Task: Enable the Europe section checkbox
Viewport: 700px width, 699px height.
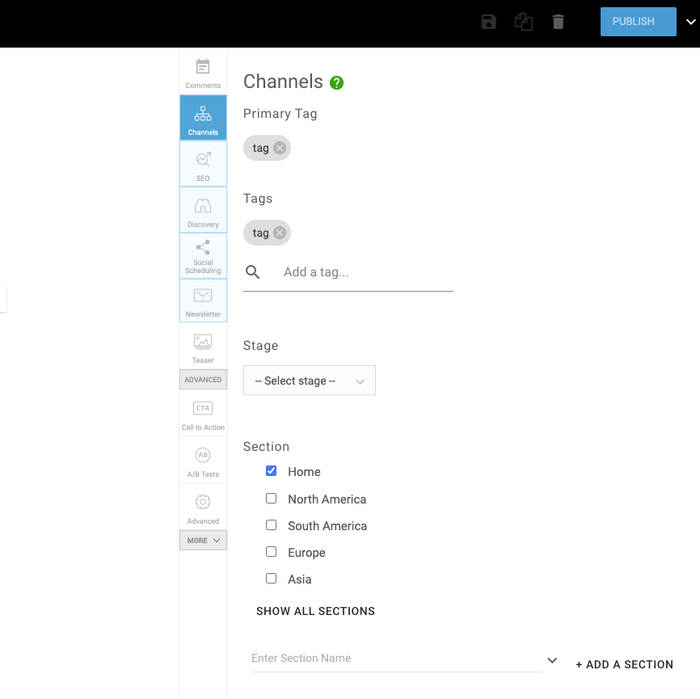Action: click(x=271, y=551)
